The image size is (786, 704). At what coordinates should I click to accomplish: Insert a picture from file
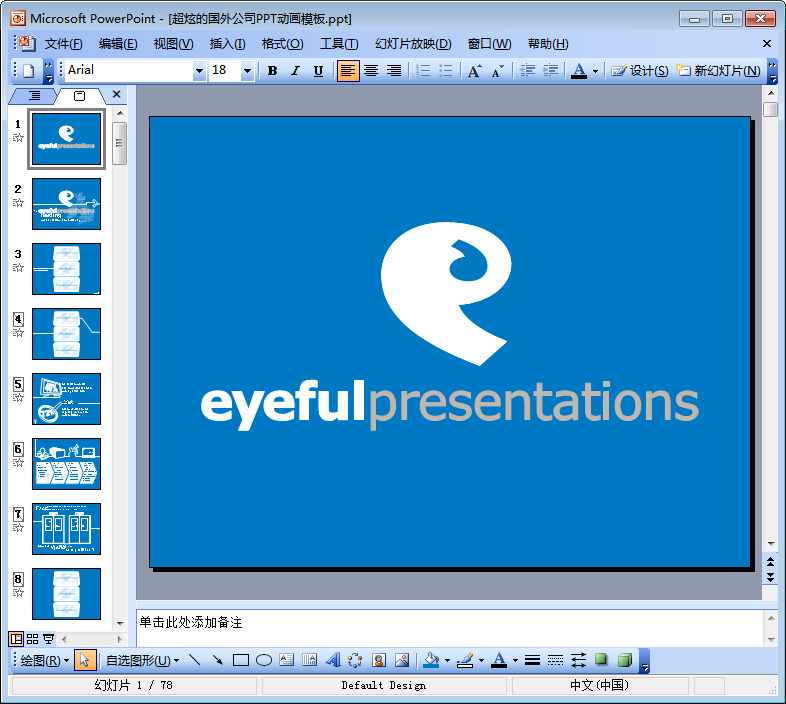click(402, 660)
